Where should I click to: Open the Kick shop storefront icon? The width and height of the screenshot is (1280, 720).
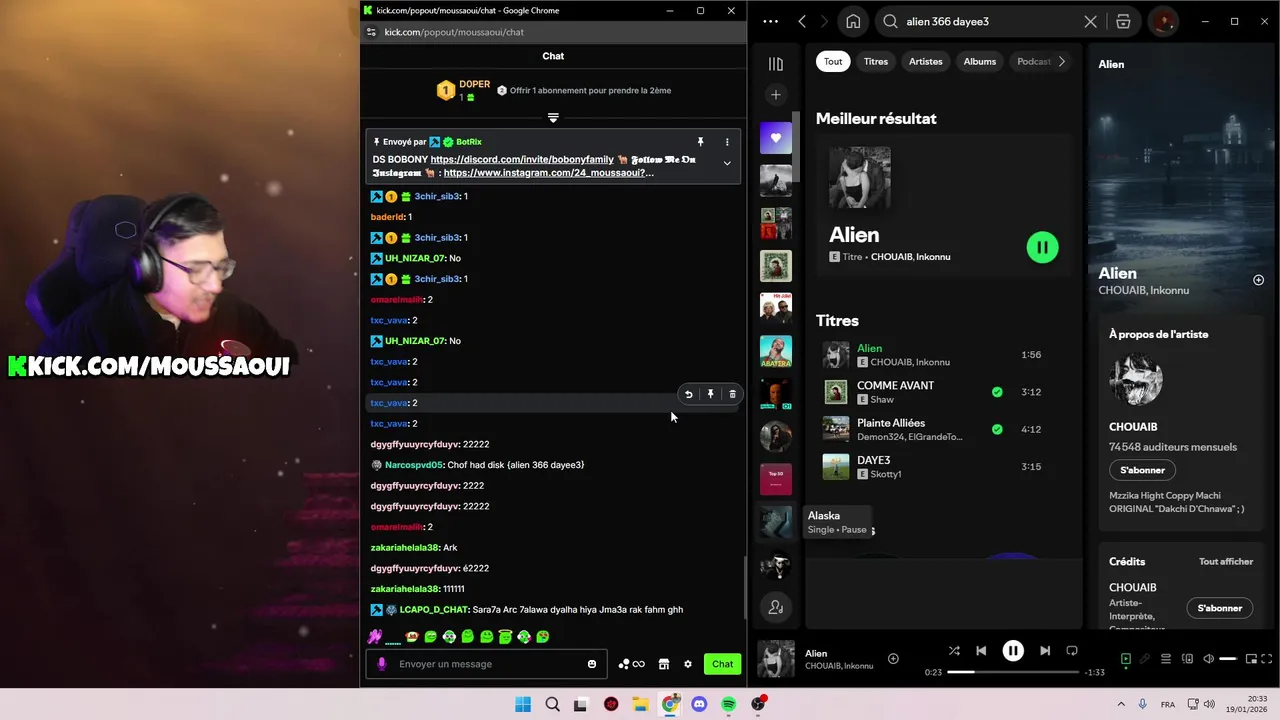click(663, 664)
